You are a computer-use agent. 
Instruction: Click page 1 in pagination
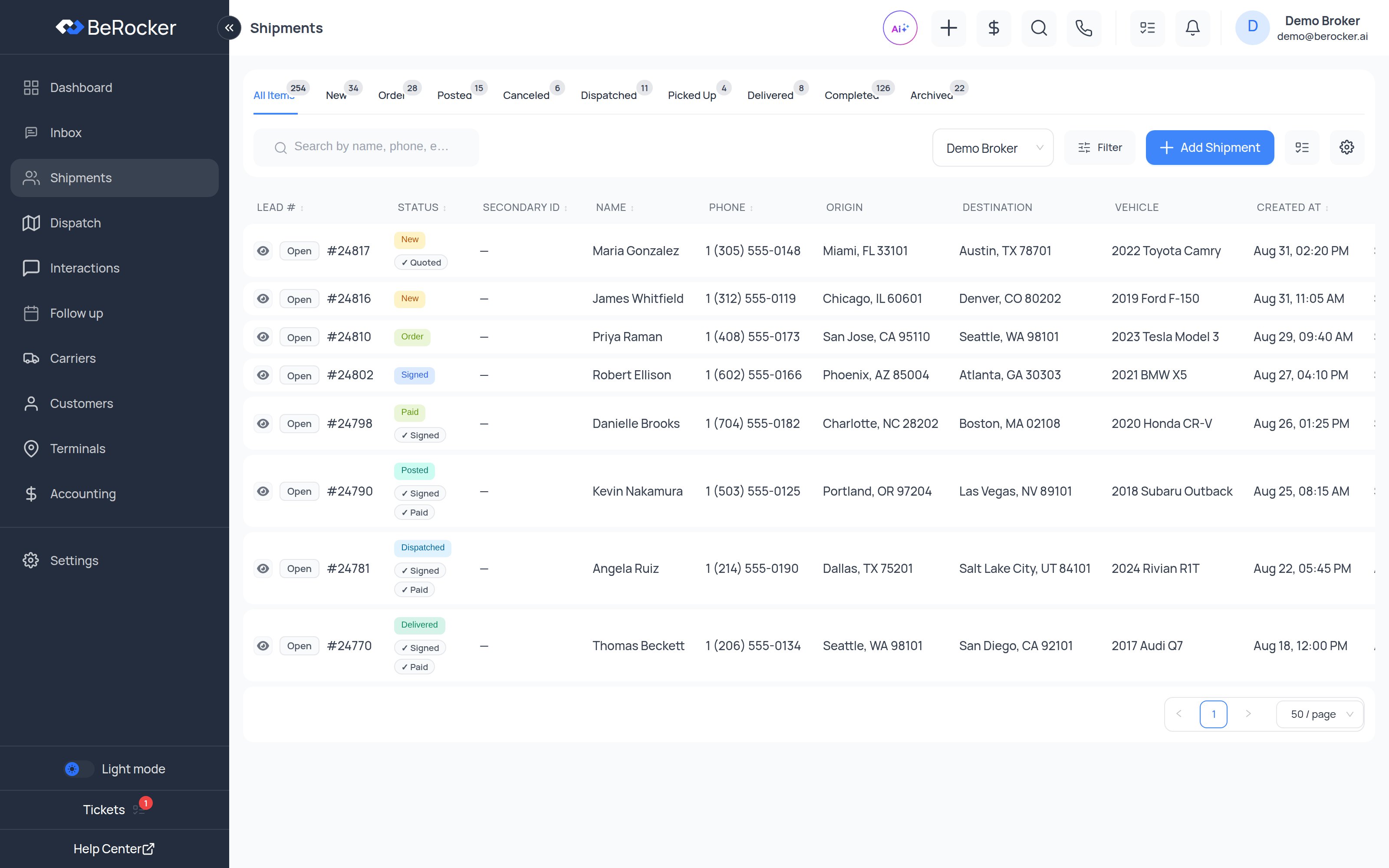click(1213, 714)
